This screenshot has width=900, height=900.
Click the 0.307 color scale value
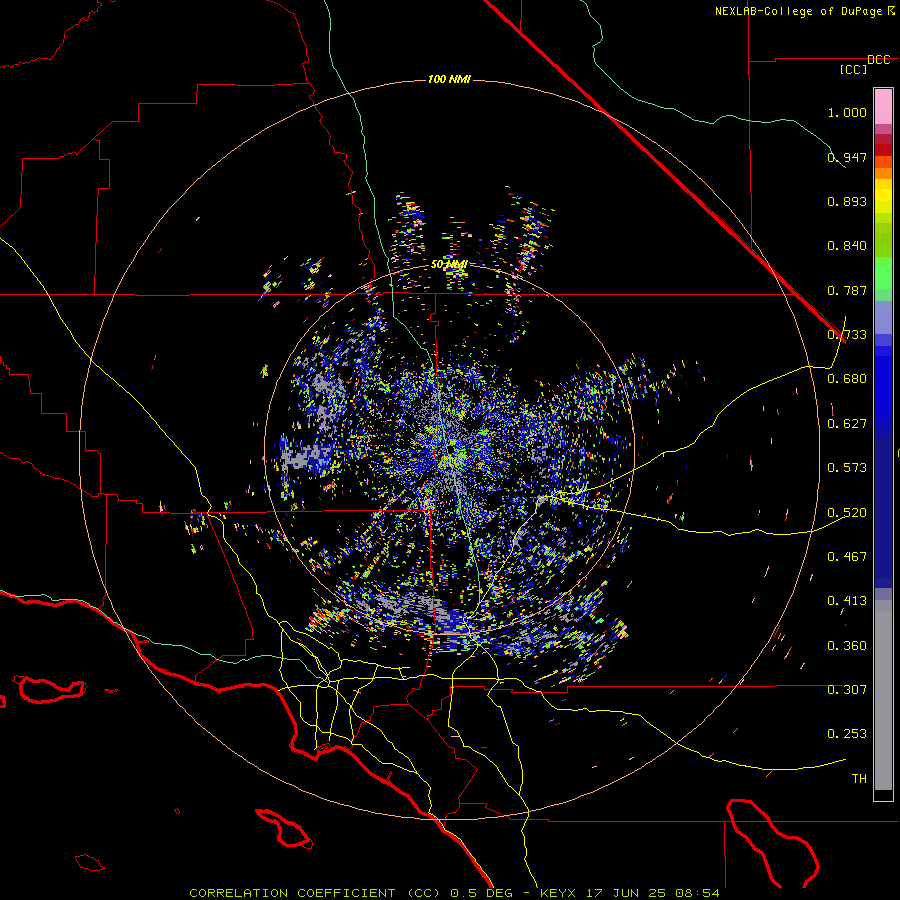coord(847,689)
